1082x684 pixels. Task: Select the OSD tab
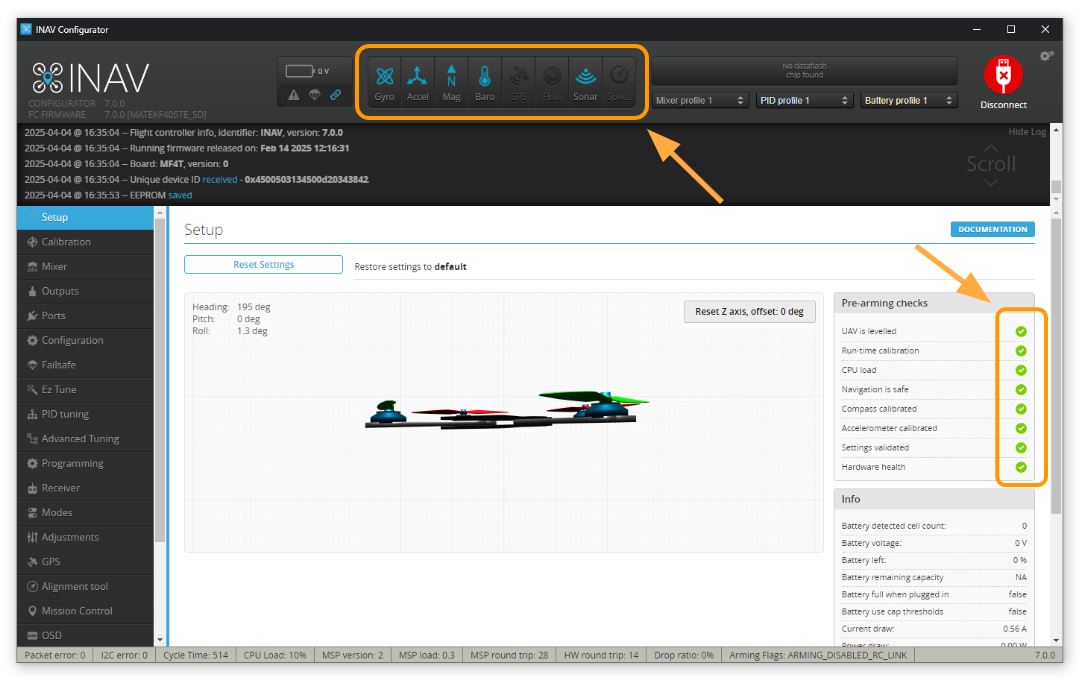[86, 636]
